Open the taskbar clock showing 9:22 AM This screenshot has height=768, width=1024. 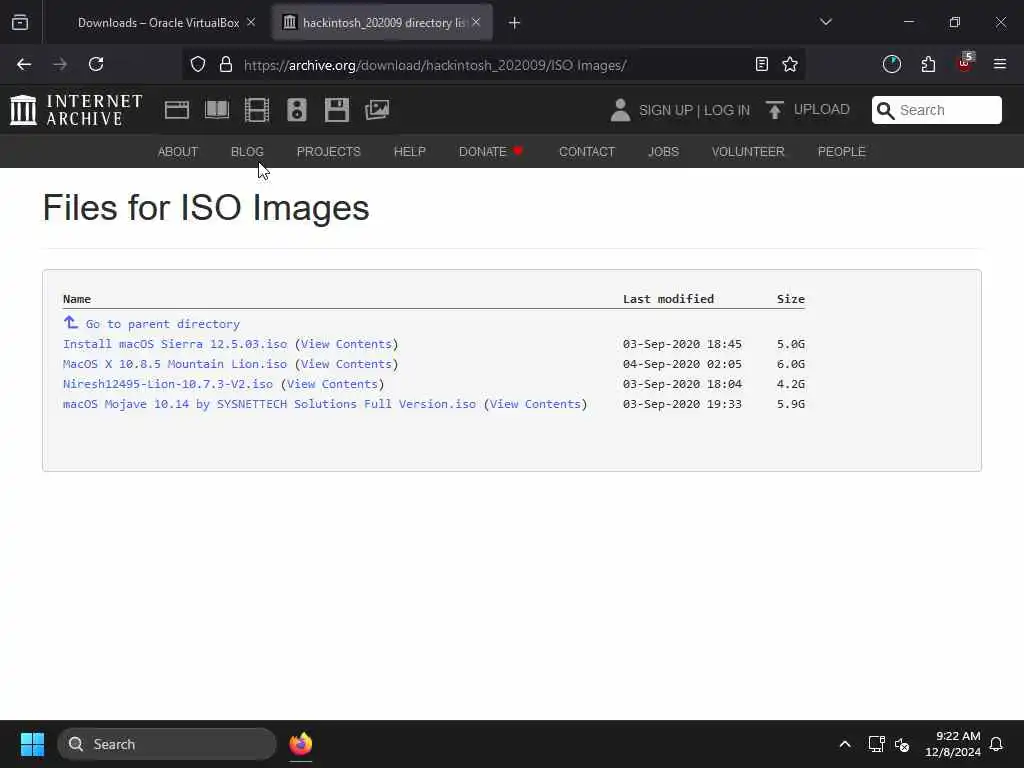953,744
